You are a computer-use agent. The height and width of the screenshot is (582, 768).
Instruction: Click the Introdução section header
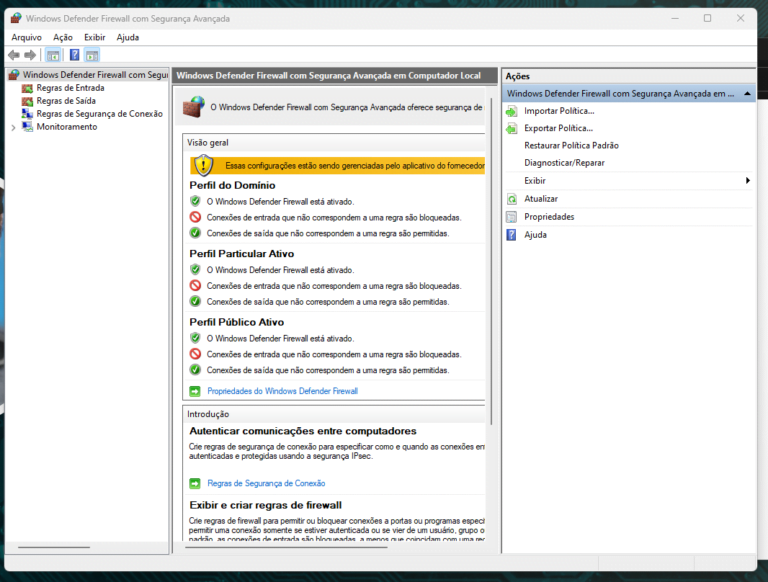point(208,414)
